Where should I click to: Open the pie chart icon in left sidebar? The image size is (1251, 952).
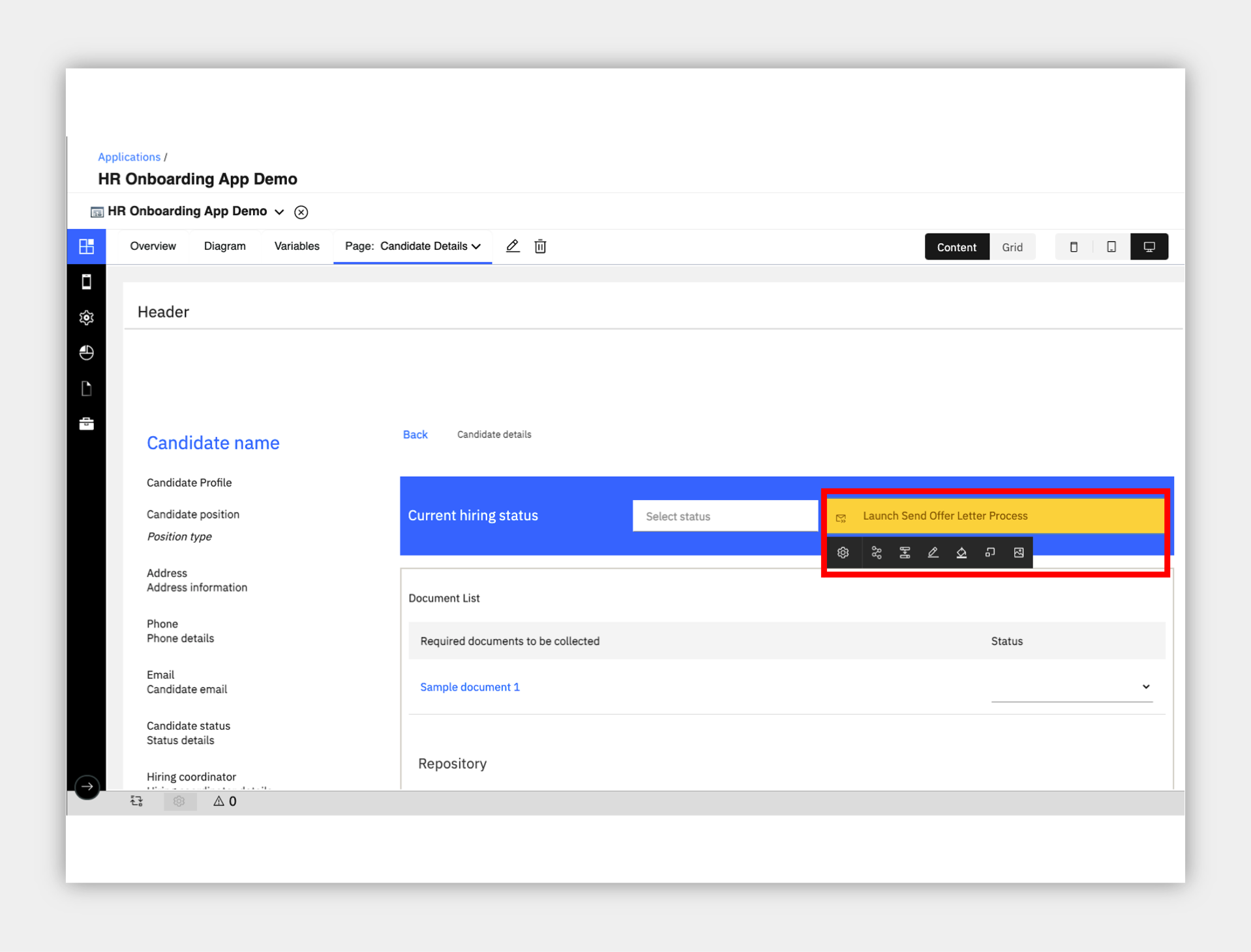86,353
